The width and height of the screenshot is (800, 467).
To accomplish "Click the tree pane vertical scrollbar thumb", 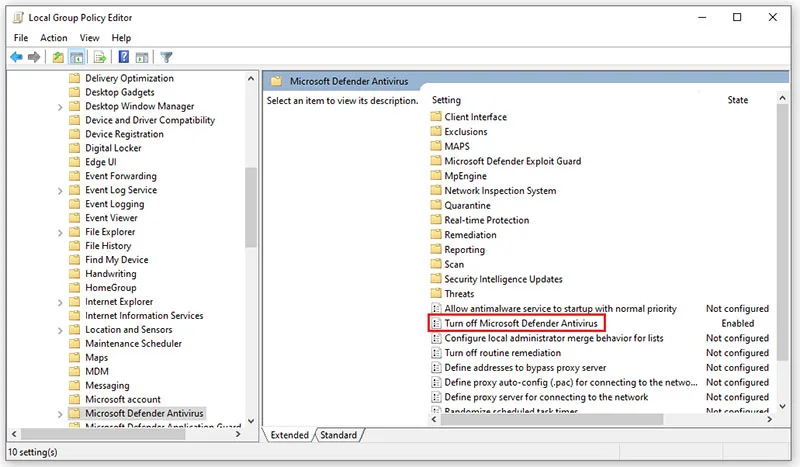I will (251, 207).
